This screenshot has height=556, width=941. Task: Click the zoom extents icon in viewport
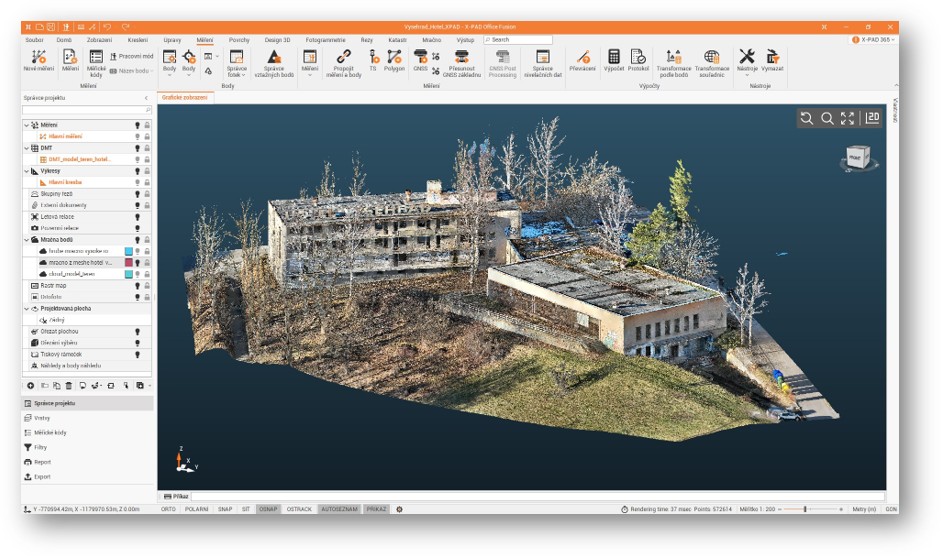[x=847, y=118]
